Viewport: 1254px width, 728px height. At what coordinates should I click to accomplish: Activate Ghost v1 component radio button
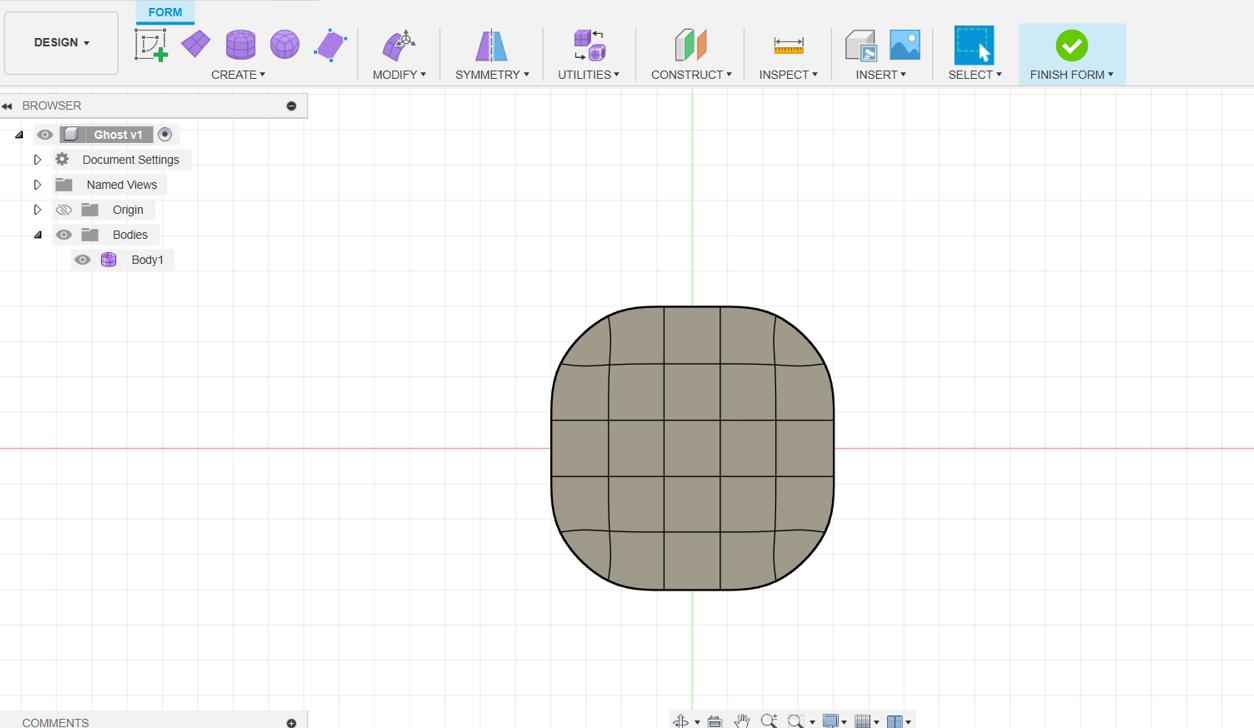[165, 135]
